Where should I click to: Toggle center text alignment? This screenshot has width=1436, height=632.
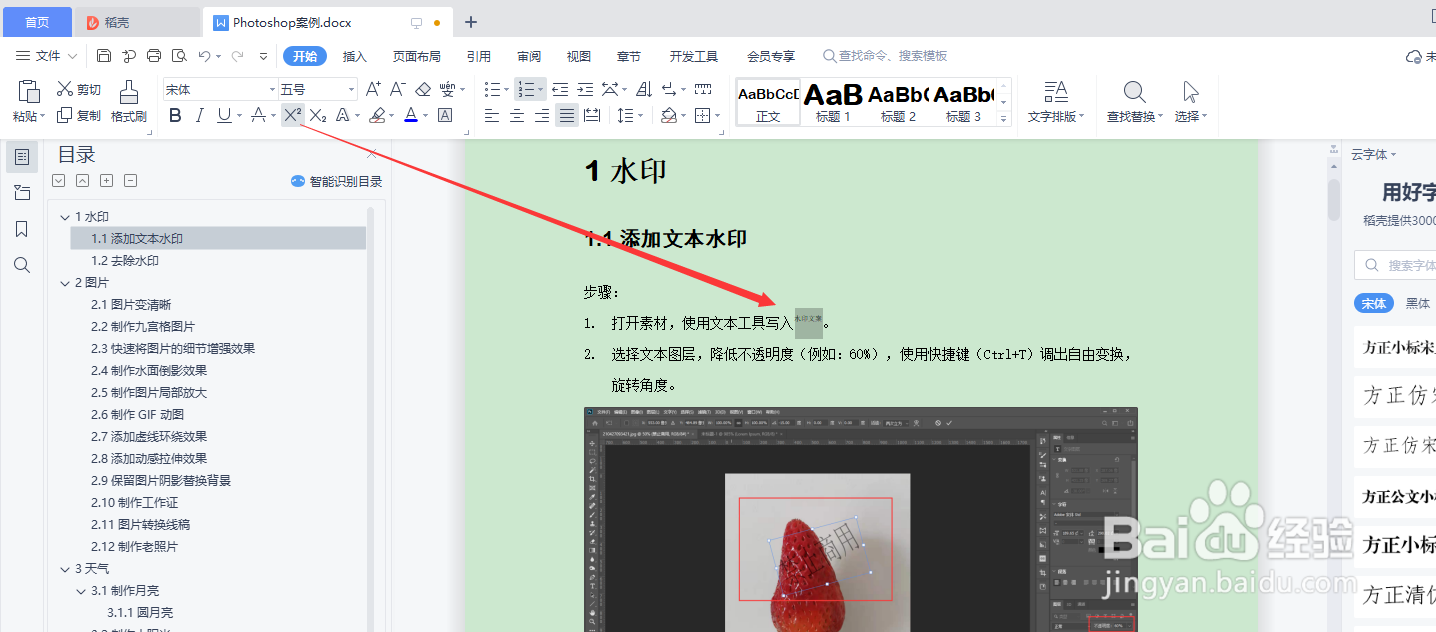pos(517,115)
